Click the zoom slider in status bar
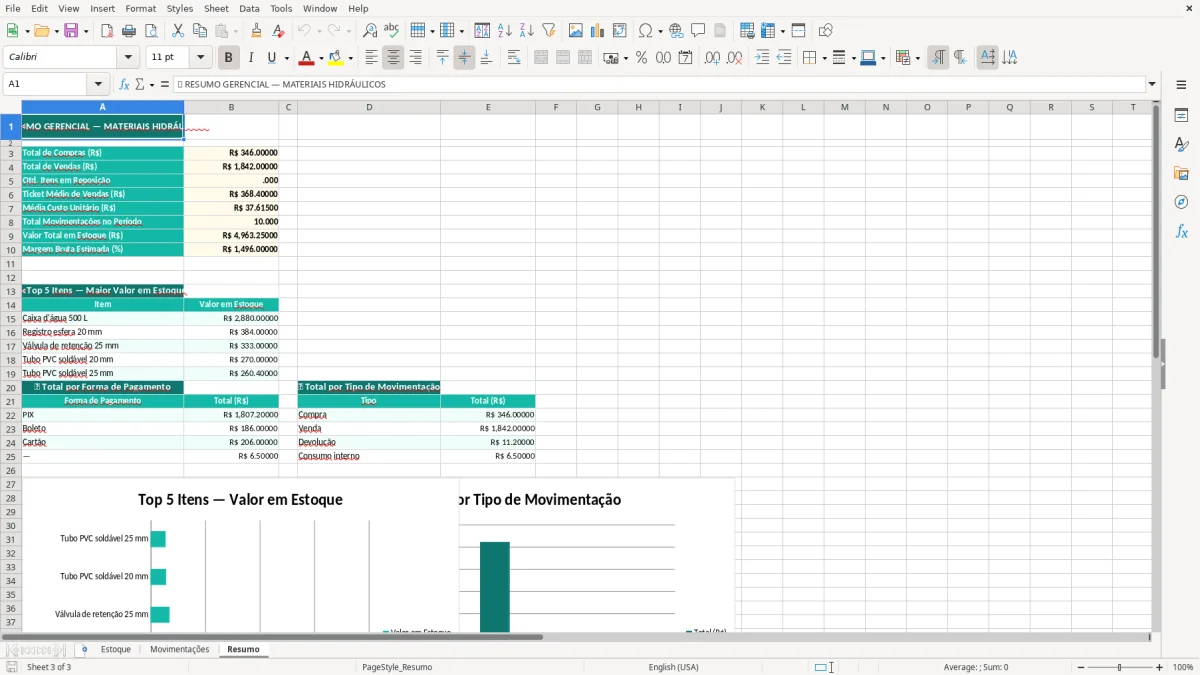This screenshot has height=675, width=1200. tap(1119, 667)
